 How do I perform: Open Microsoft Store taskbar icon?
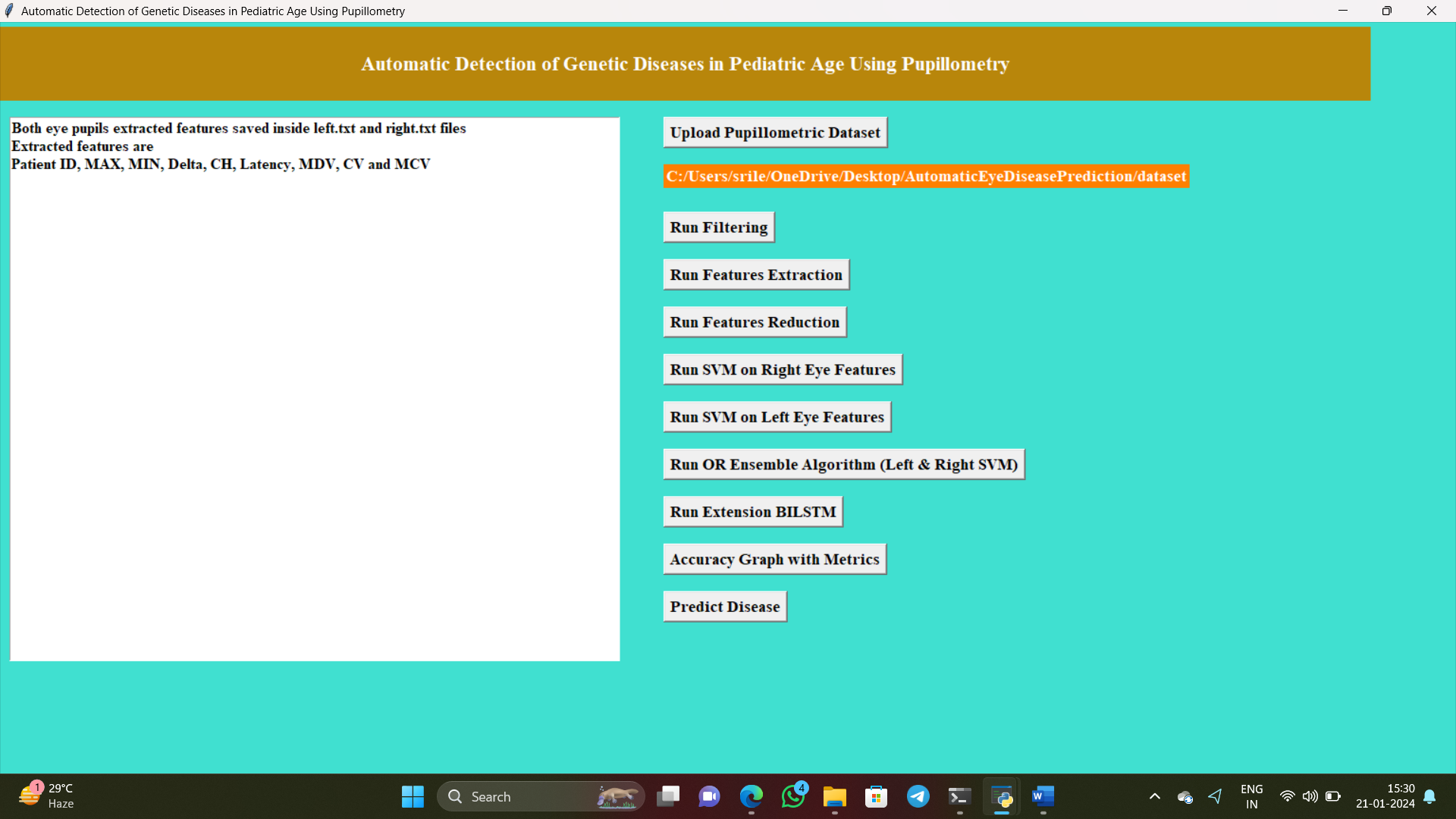pyautogui.click(x=876, y=796)
